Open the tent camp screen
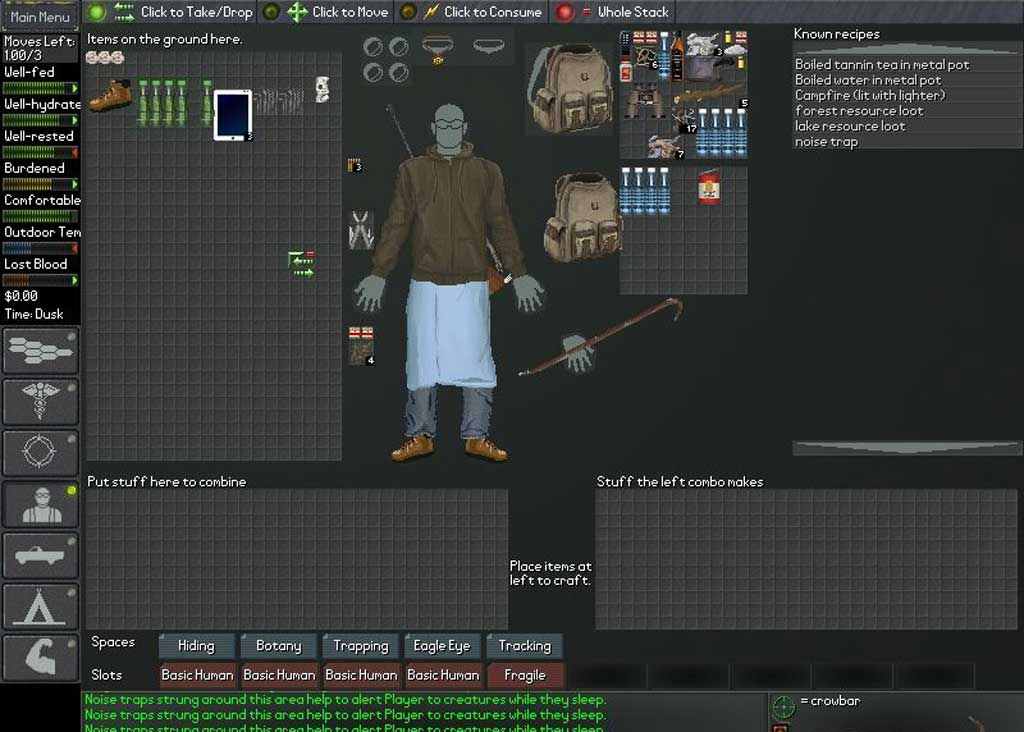 coord(40,606)
